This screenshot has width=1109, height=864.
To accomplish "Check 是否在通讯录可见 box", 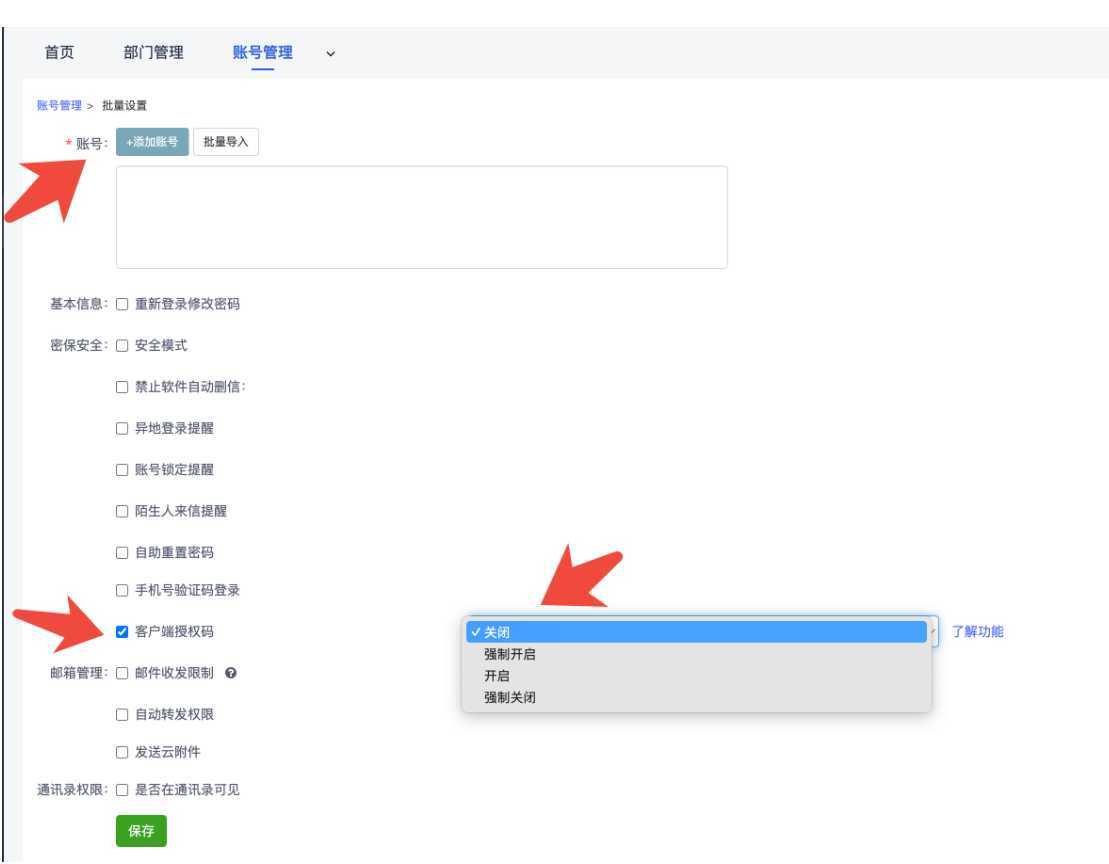I will click(x=122, y=790).
